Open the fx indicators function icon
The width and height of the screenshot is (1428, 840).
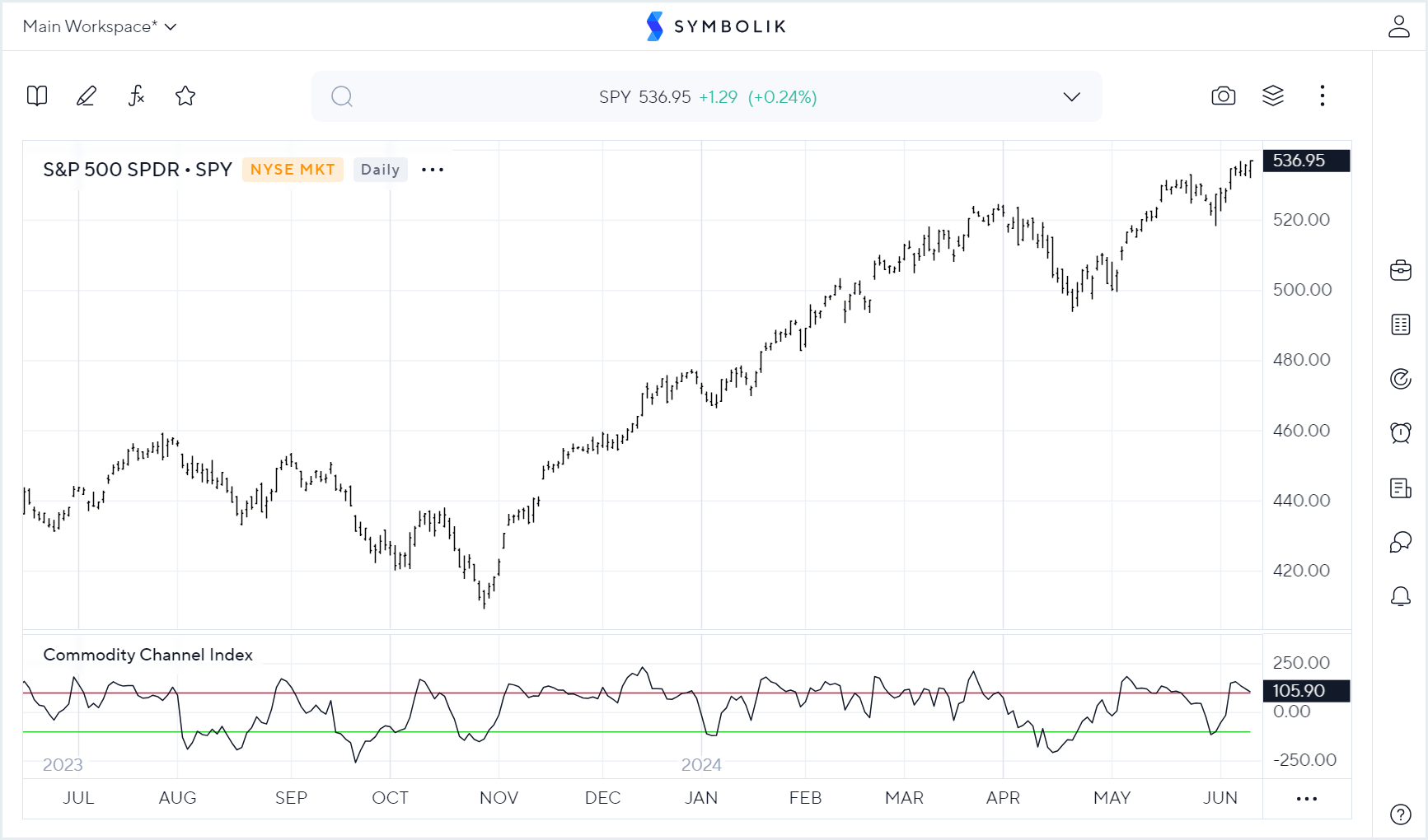[x=136, y=96]
